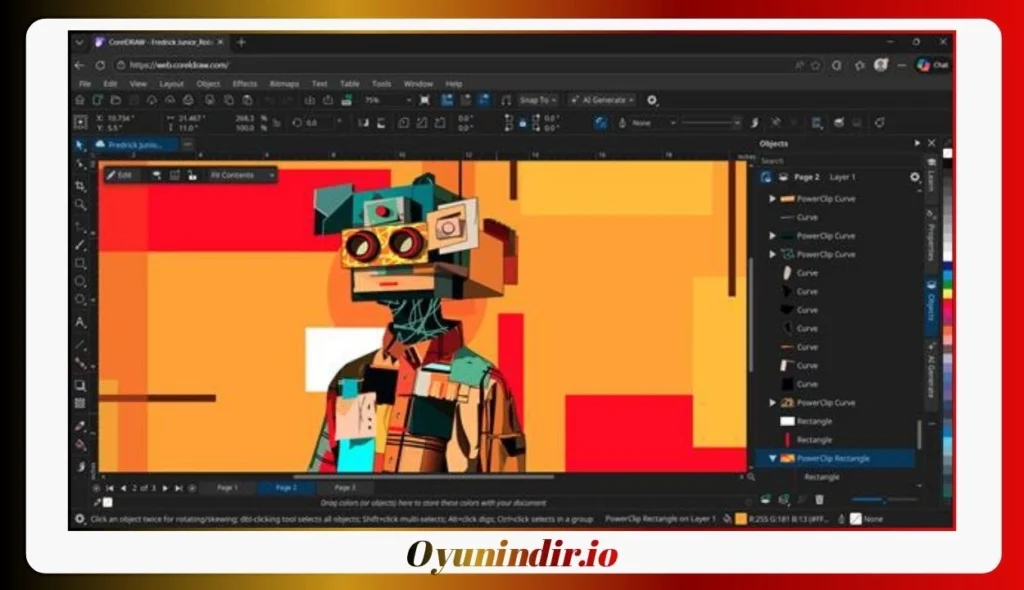Open the Effects menu
Image resolution: width=1024 pixels, height=590 pixels.
(x=245, y=84)
